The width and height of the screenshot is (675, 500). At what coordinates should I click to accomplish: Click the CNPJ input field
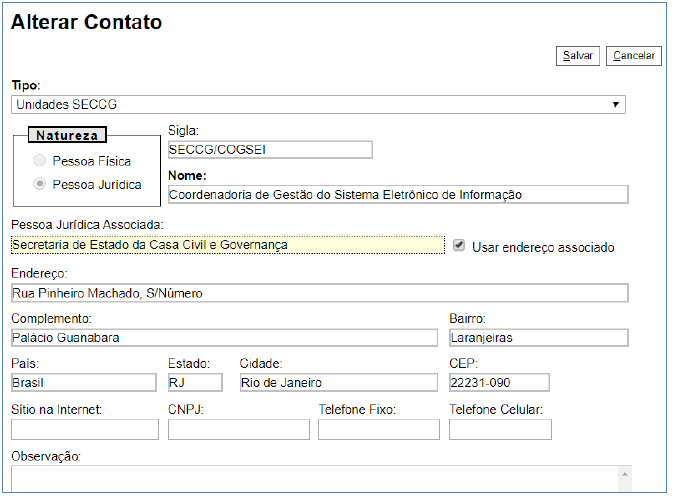[239, 430]
